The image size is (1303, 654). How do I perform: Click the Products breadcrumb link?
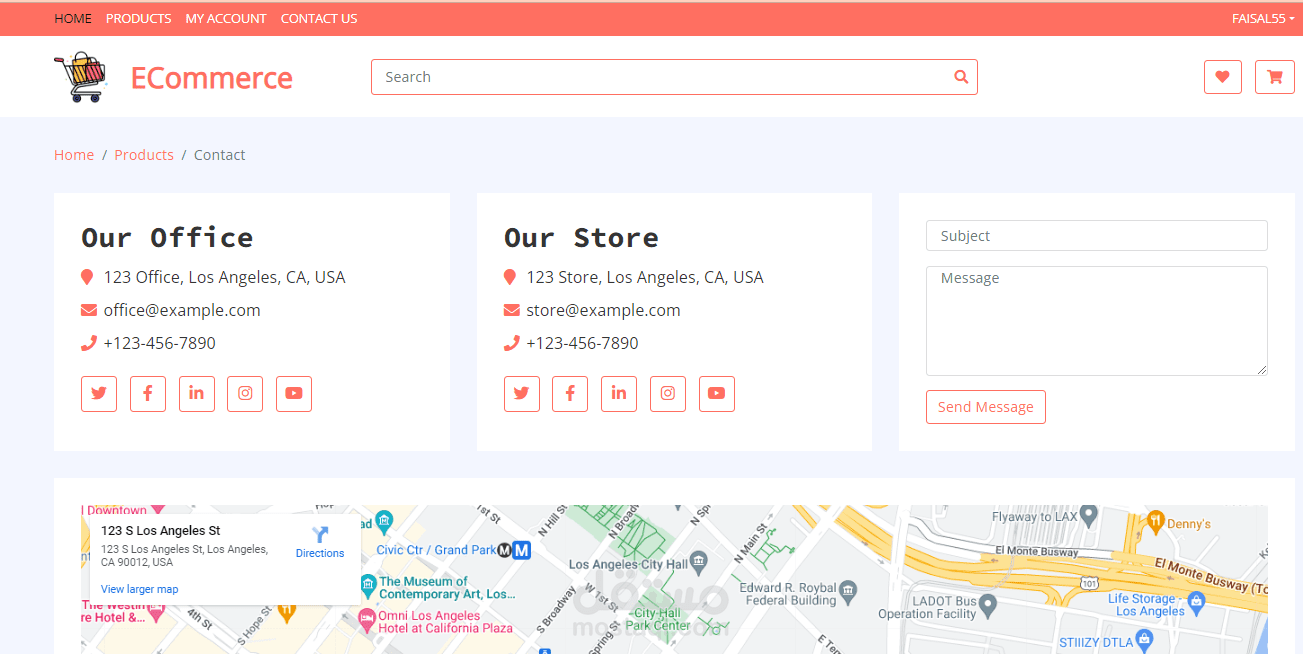(x=144, y=155)
